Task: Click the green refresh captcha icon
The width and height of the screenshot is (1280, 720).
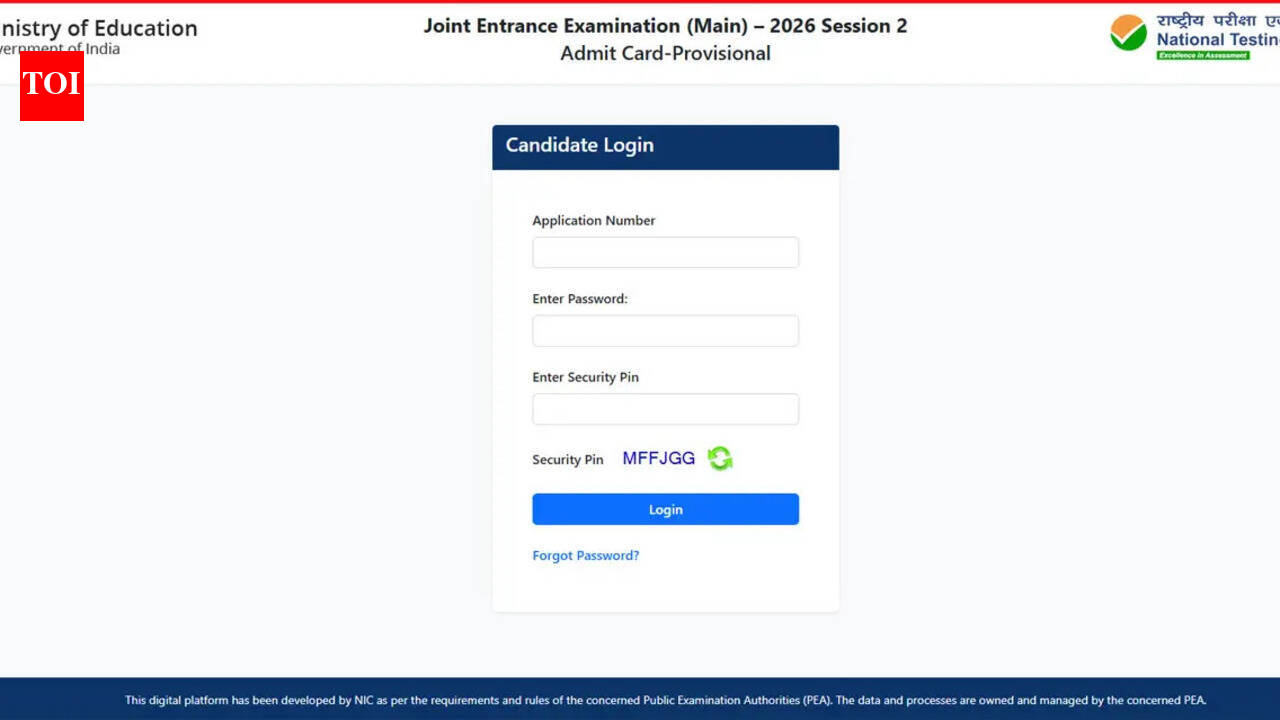Action: pyautogui.click(x=720, y=459)
